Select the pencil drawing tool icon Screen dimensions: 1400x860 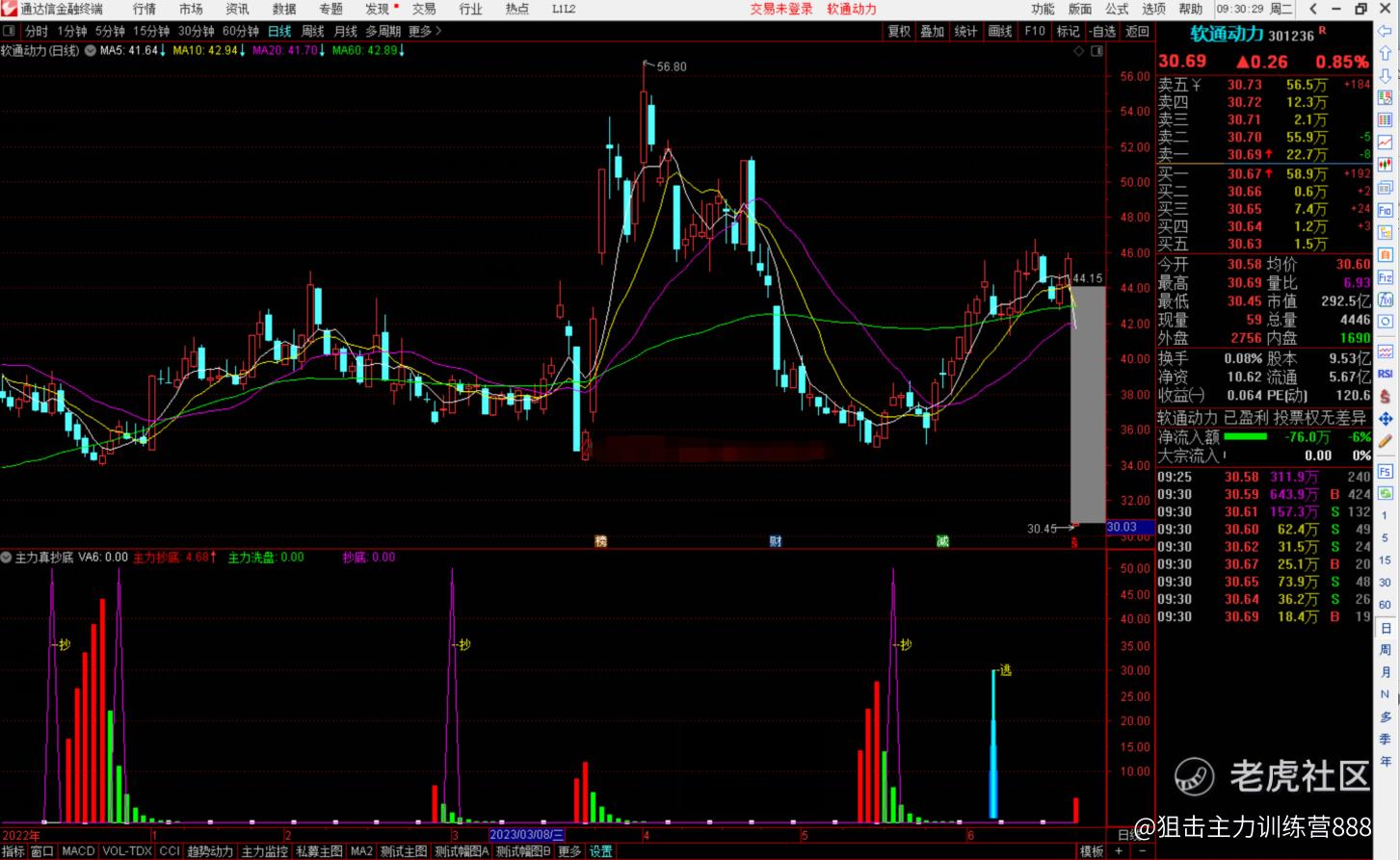coord(1386,442)
